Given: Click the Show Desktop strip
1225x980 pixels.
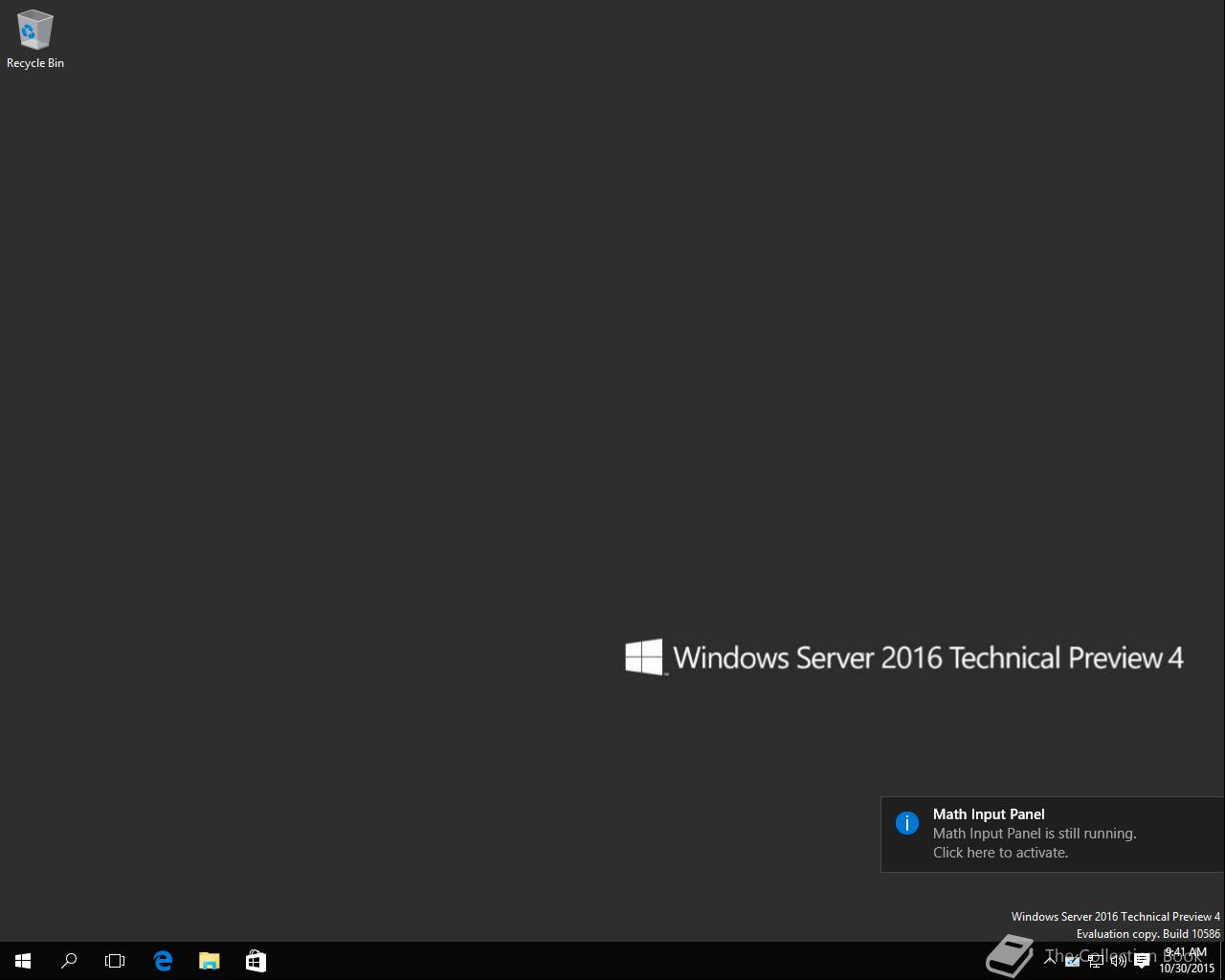Looking at the screenshot, I should pyautogui.click(x=1222, y=961).
